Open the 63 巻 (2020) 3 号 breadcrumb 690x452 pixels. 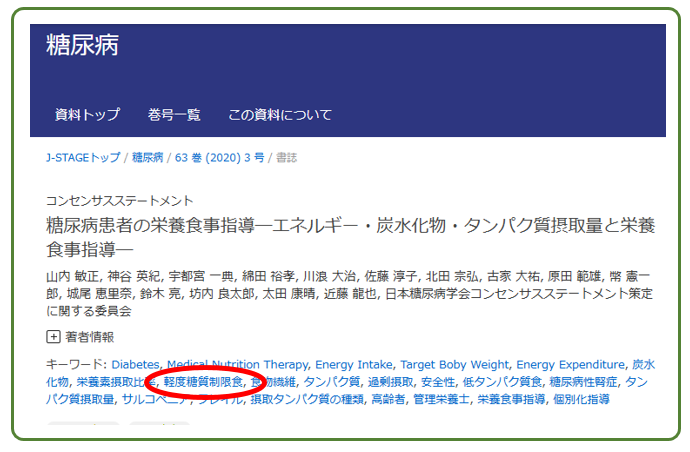[x=220, y=158]
